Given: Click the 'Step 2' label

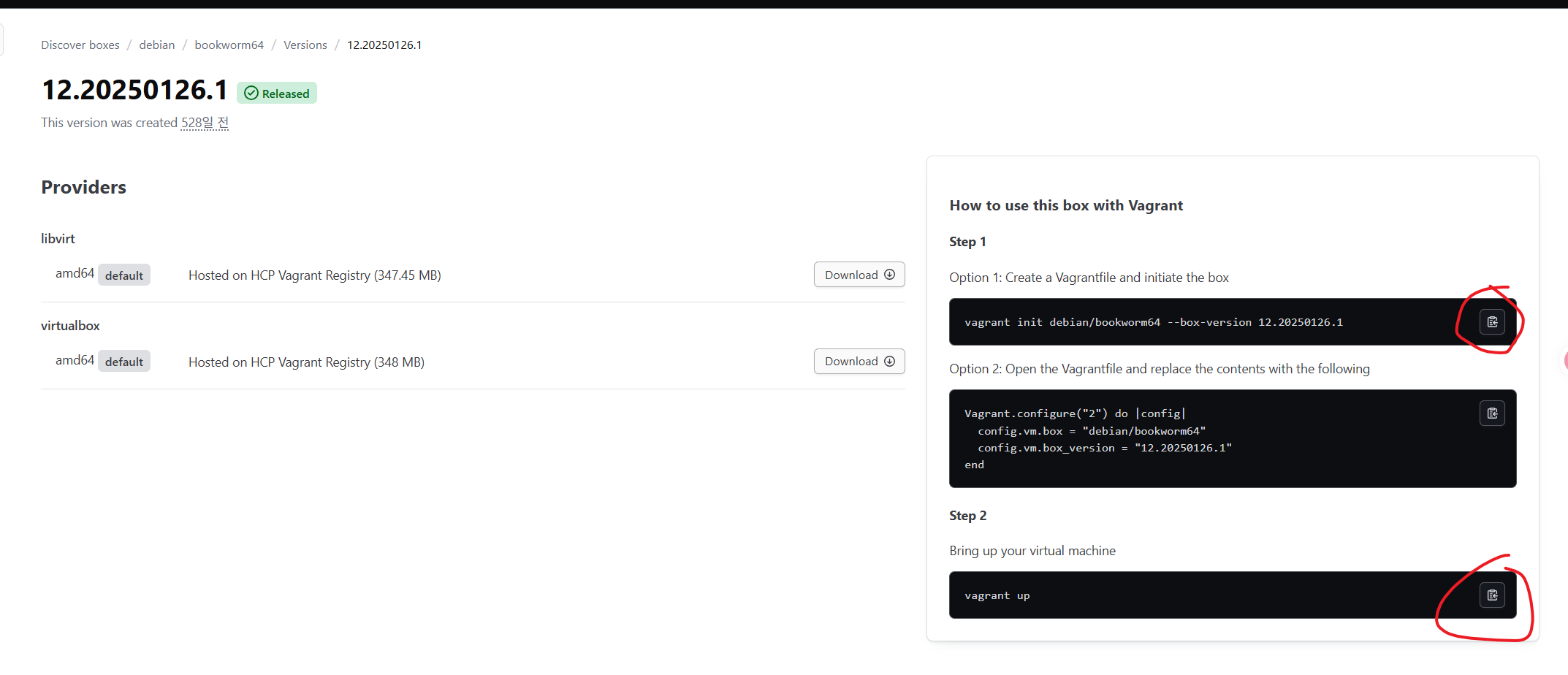Looking at the screenshot, I should tap(968, 516).
